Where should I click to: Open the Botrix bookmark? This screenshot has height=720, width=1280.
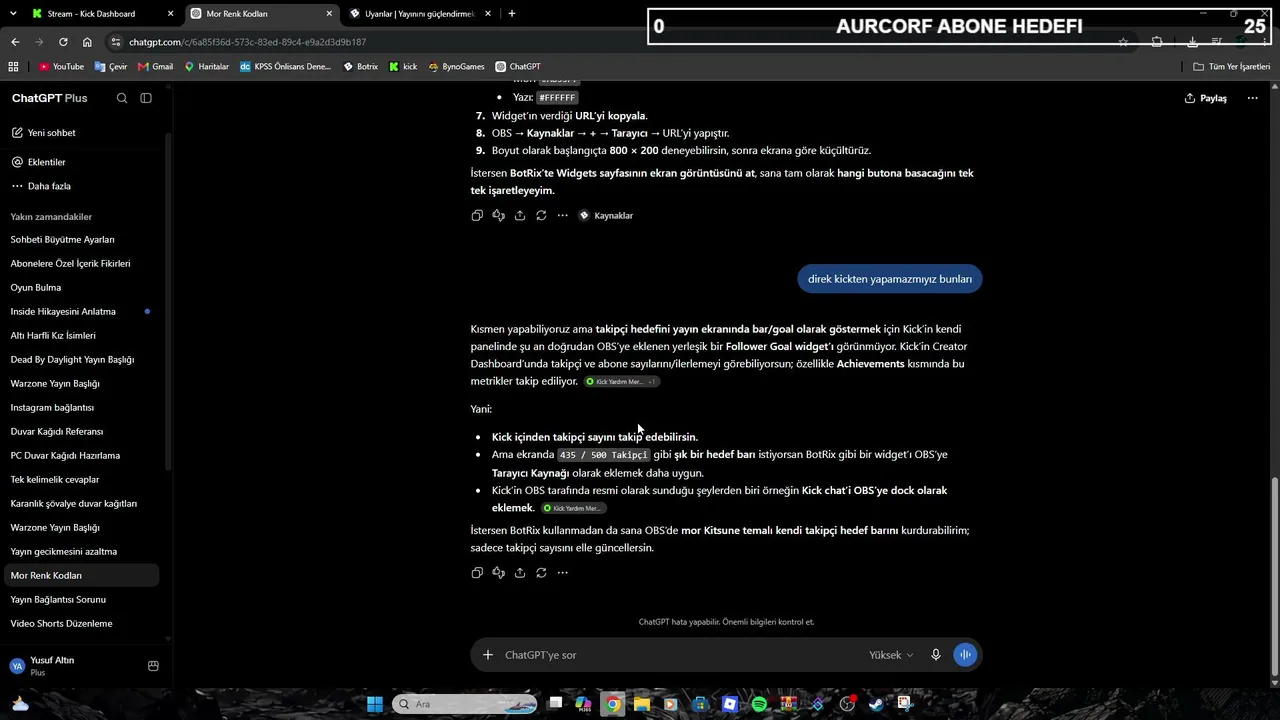[360, 67]
